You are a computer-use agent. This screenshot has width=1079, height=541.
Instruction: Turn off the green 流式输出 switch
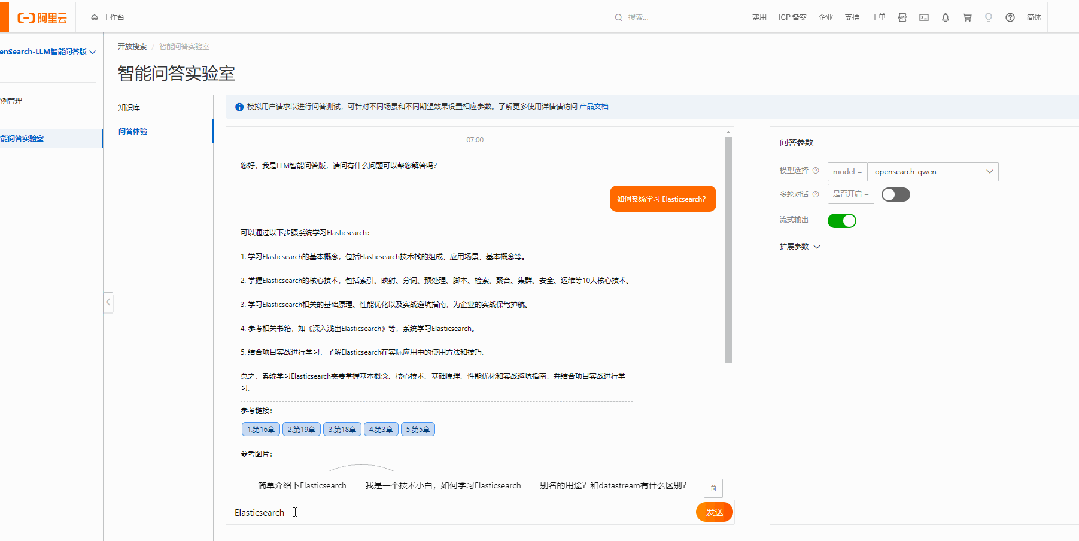[x=842, y=221]
